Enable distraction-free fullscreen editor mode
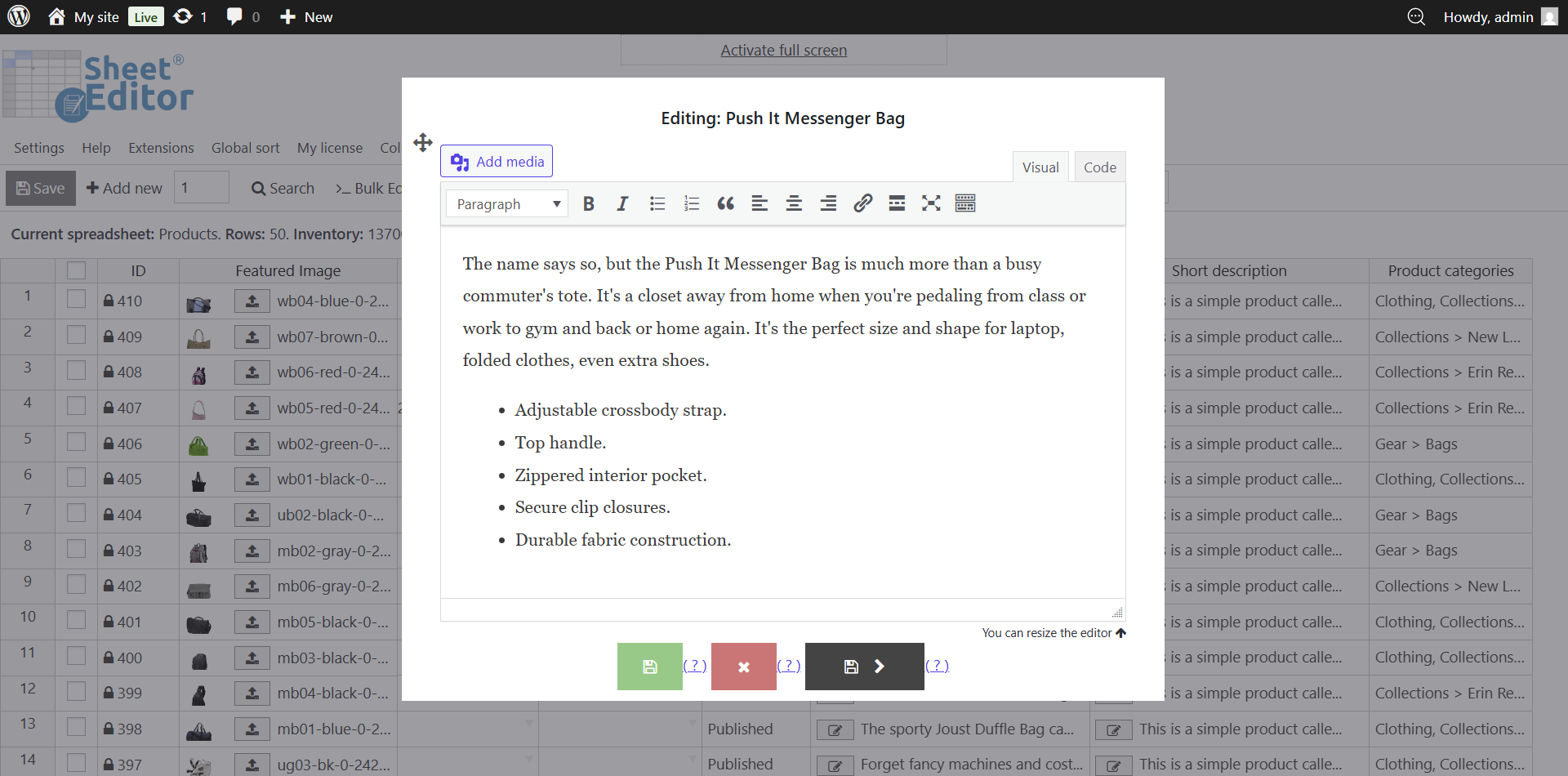The width and height of the screenshot is (1568, 776). coord(931,203)
